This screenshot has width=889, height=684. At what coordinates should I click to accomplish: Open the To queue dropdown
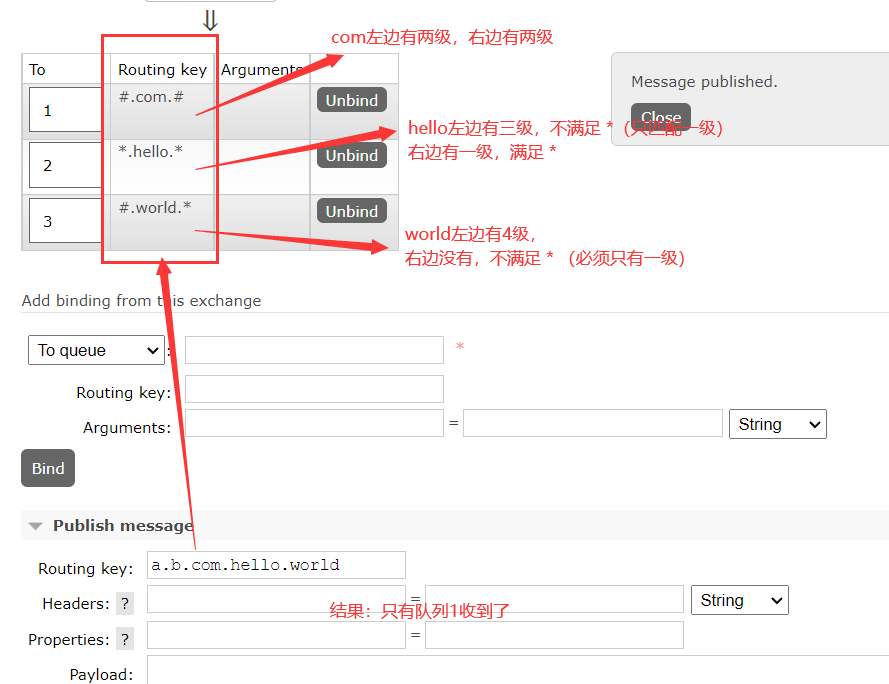(x=96, y=350)
